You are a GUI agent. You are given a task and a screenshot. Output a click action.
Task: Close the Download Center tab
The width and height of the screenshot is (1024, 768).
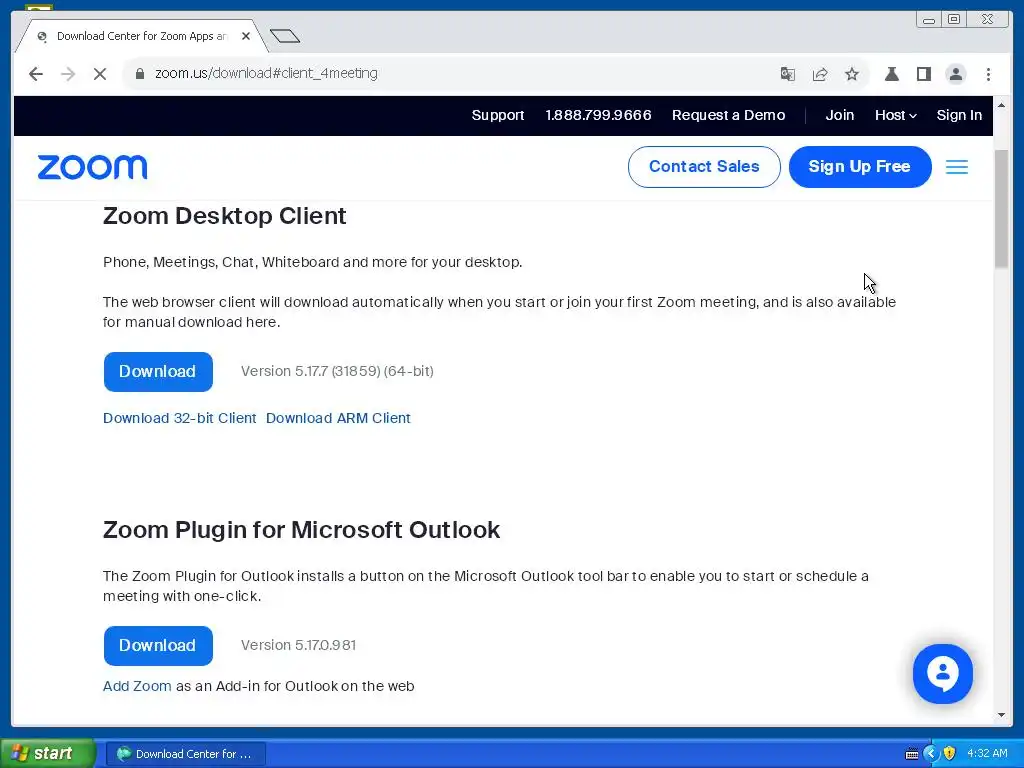coord(246,36)
